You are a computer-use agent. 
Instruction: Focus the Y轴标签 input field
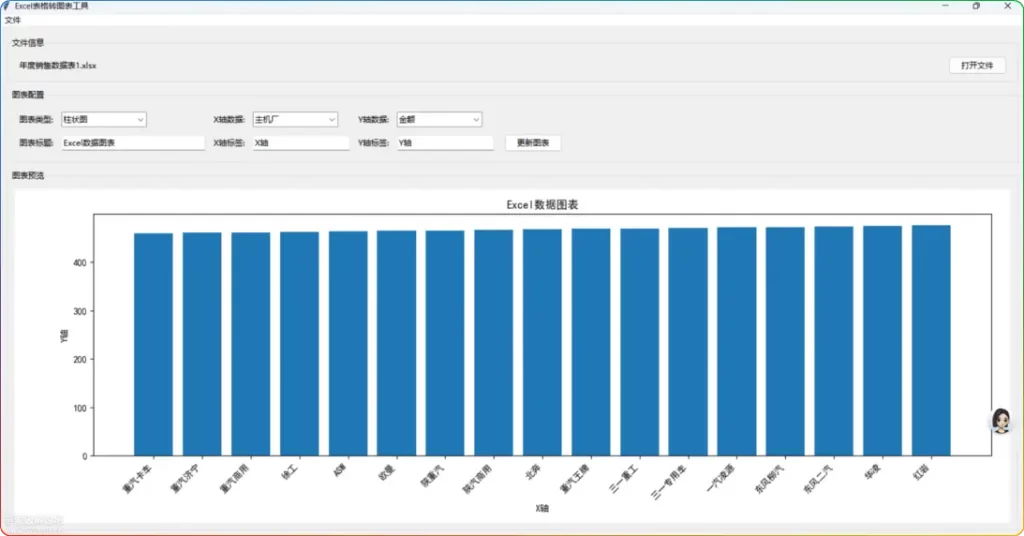click(445, 143)
